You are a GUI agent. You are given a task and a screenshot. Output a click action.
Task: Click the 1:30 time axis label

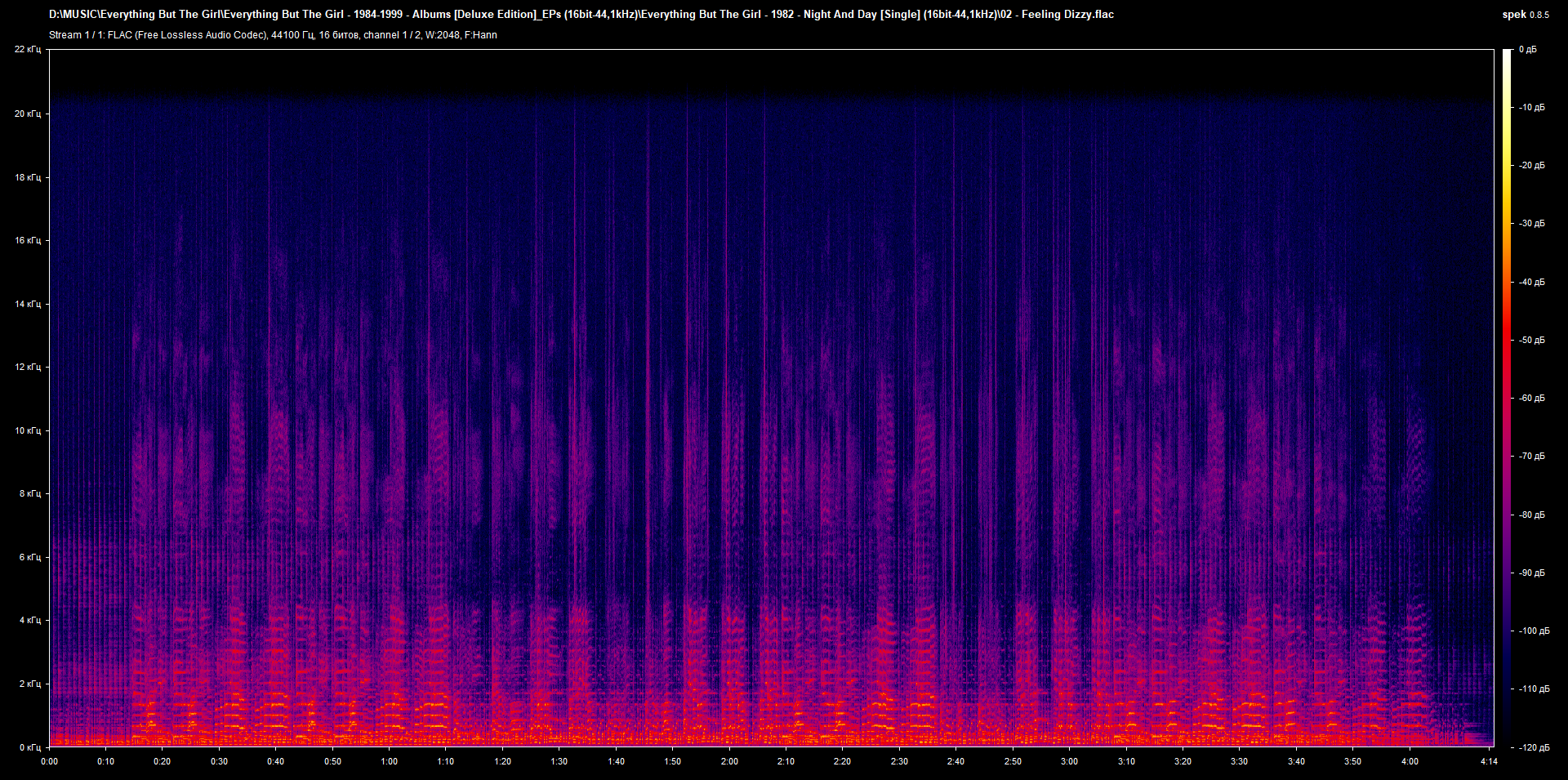tap(559, 761)
